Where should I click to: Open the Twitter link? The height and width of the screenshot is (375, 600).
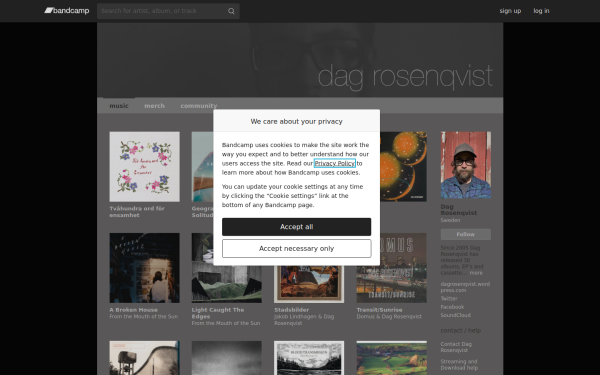(x=449, y=298)
